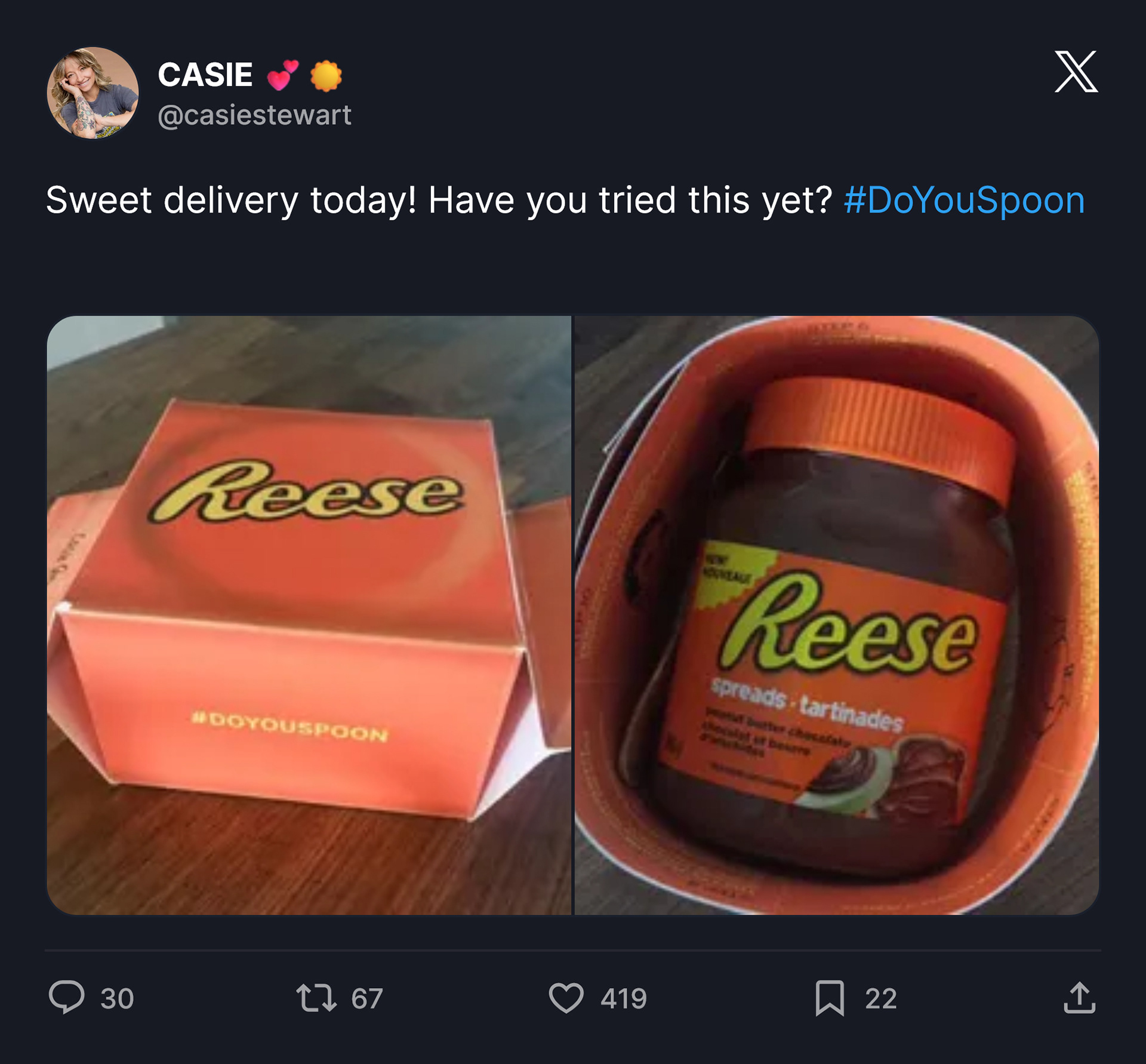
Task: Click the bookmark count showing 22
Action: [881, 999]
